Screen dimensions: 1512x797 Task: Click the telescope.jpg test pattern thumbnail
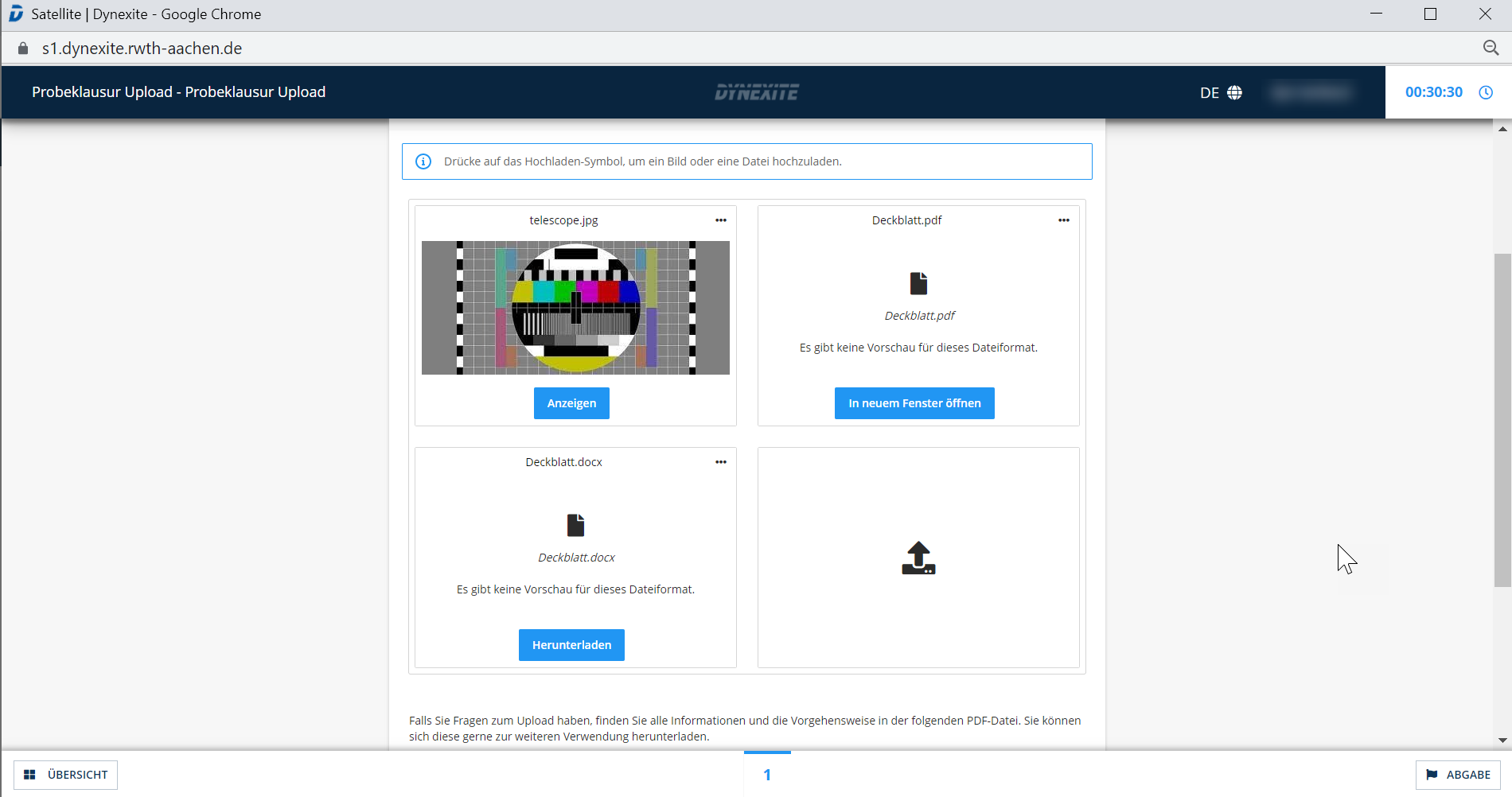click(575, 308)
